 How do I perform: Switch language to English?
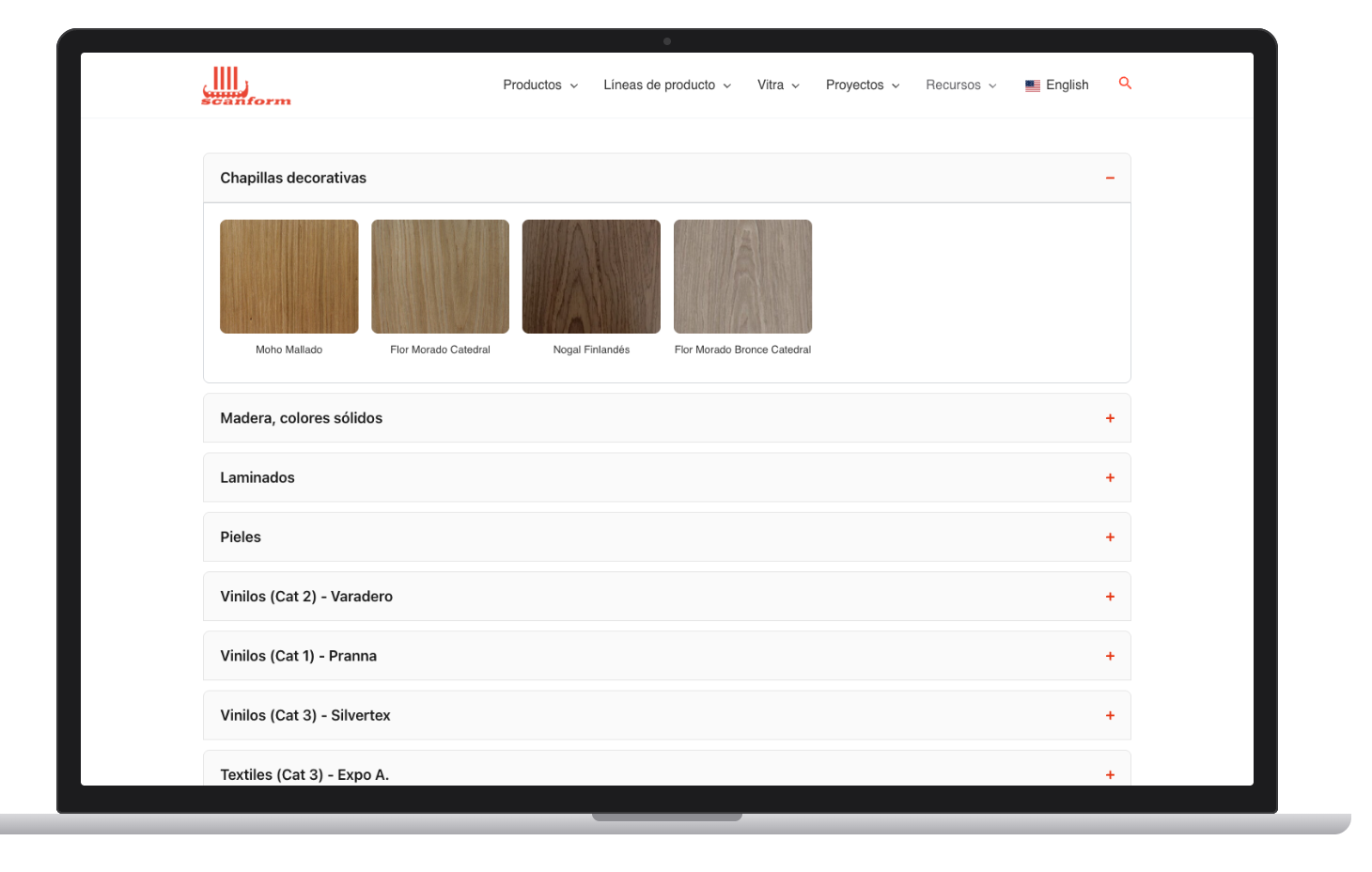[x=1057, y=85]
